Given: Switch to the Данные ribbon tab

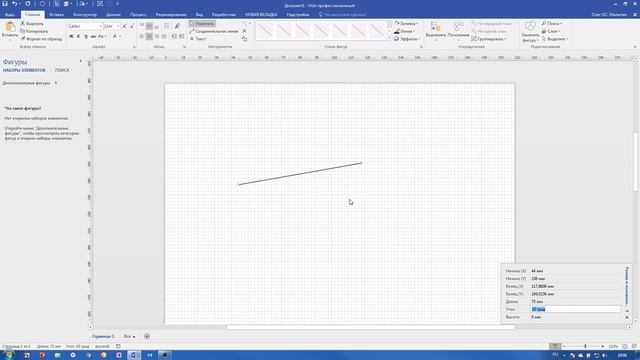Looking at the screenshot, I should tap(113, 14).
